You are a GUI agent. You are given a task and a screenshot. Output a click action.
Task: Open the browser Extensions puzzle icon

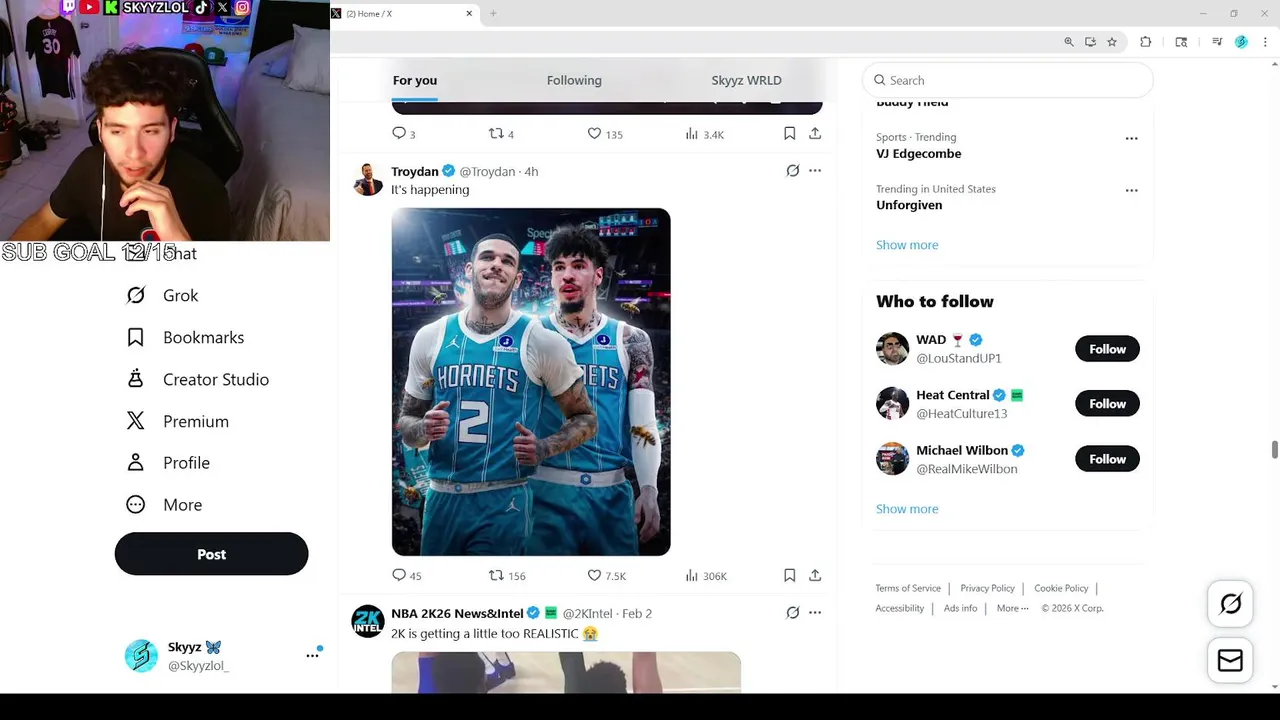pyautogui.click(x=1146, y=42)
